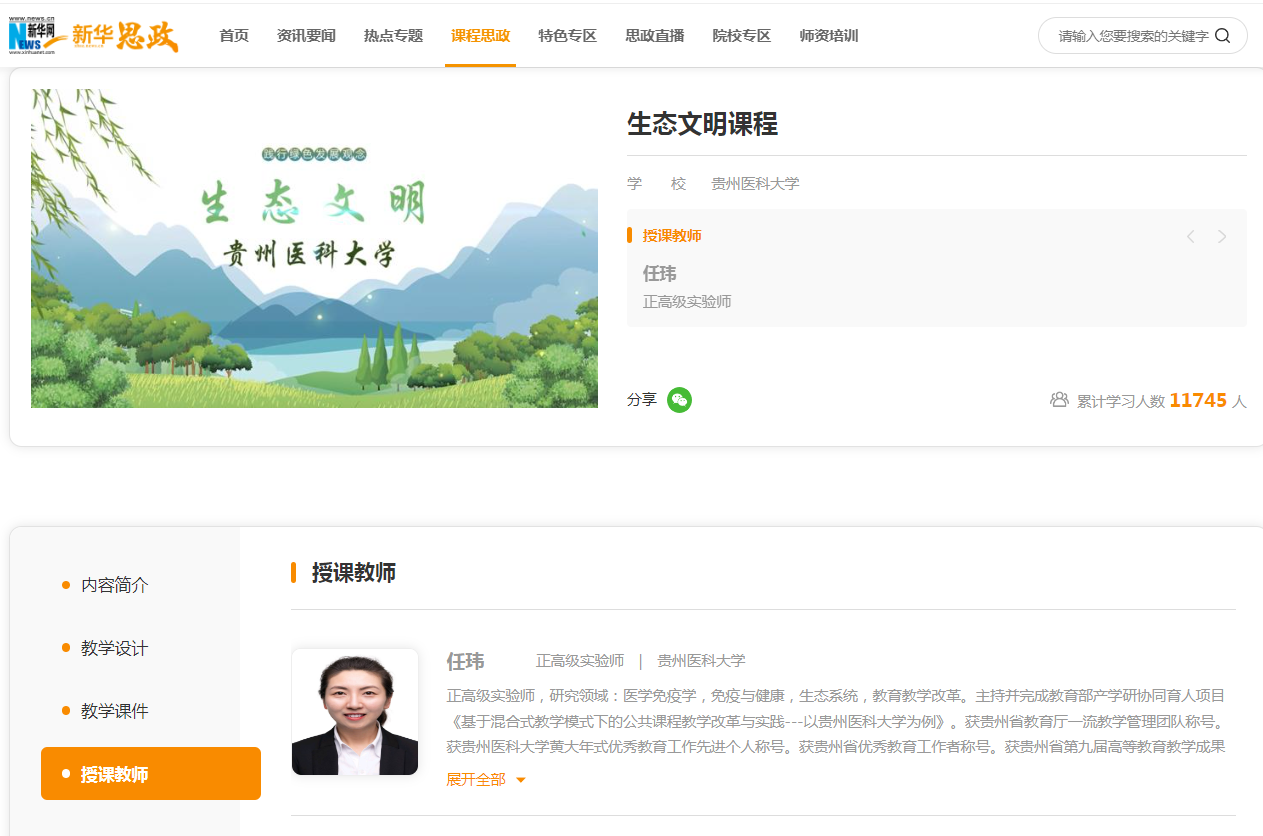Open the 热点专题 nav item
This screenshot has height=836, width=1263.
[393, 36]
